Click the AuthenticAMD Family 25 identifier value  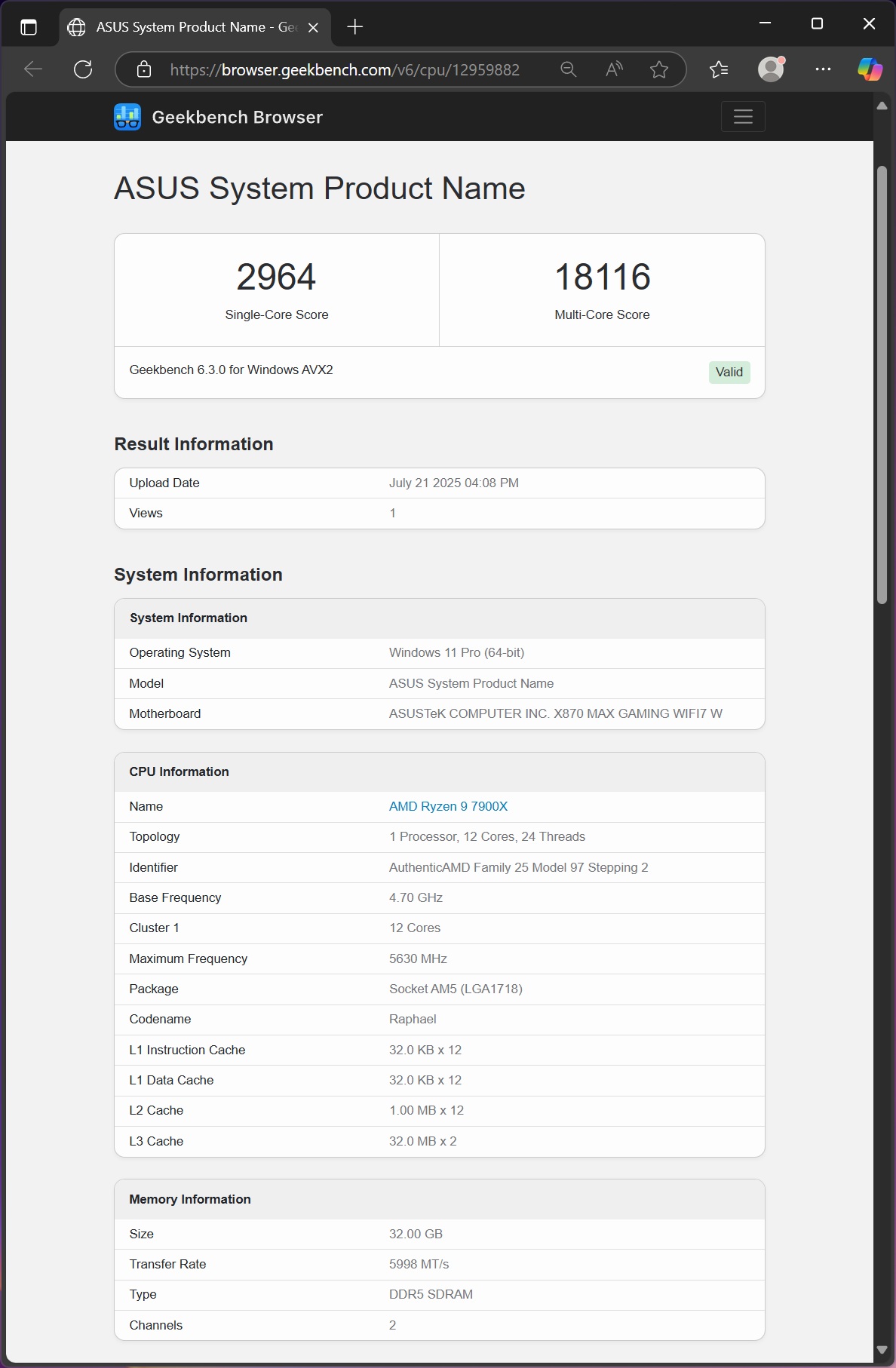tap(518, 867)
